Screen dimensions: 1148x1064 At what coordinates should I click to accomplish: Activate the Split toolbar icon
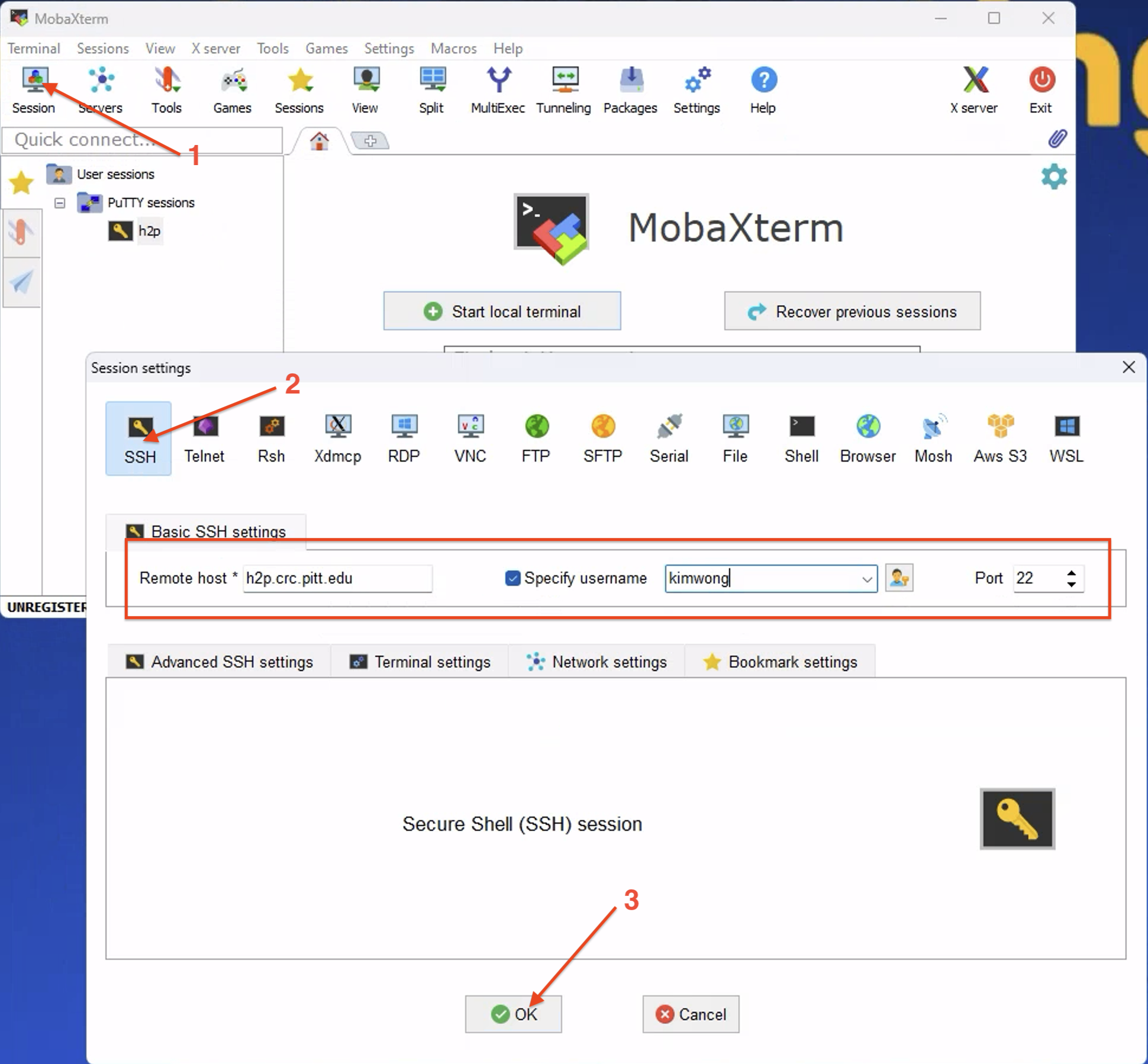(431, 91)
